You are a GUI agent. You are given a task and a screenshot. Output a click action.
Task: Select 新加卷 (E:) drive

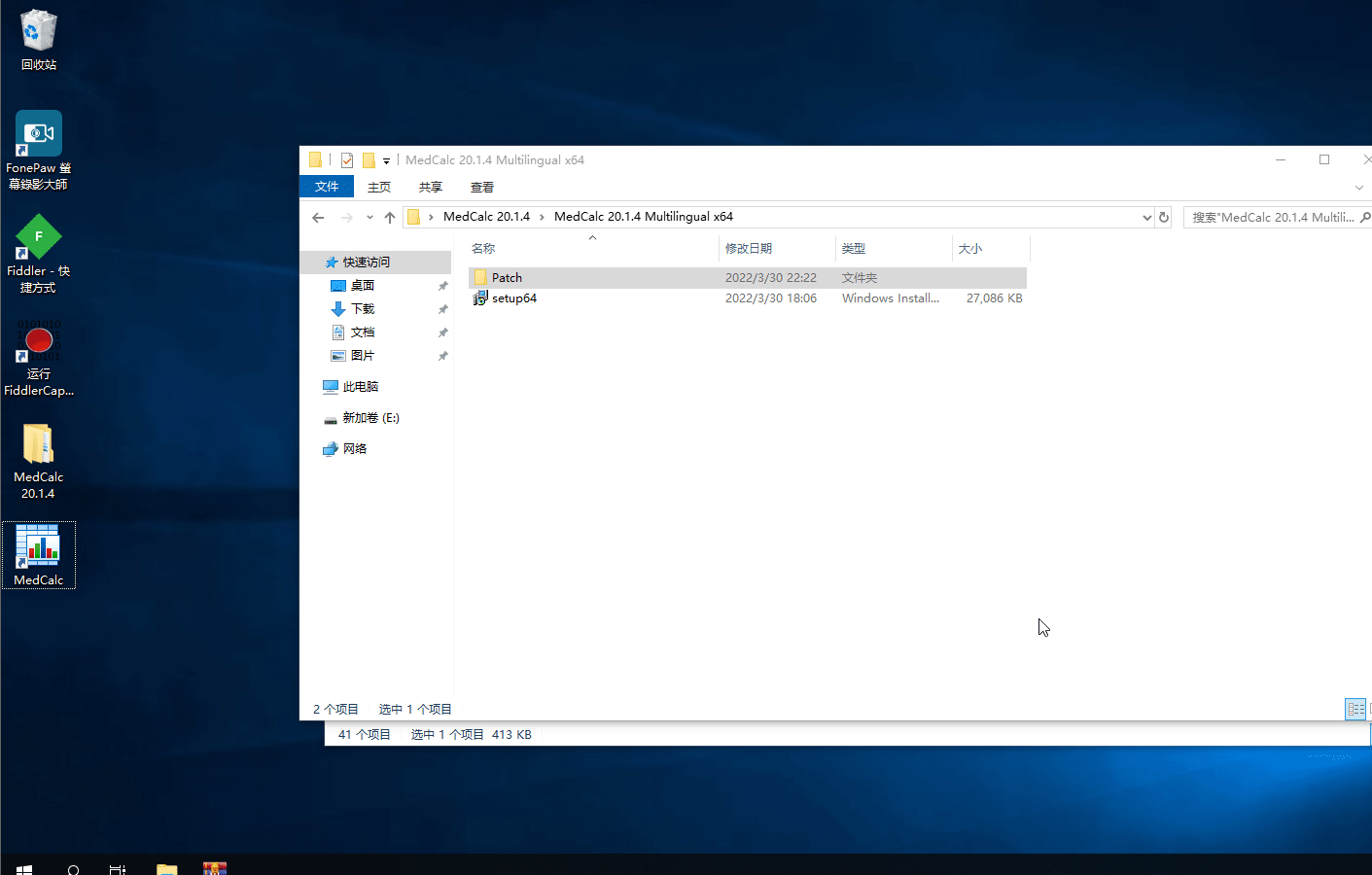pyautogui.click(x=370, y=418)
